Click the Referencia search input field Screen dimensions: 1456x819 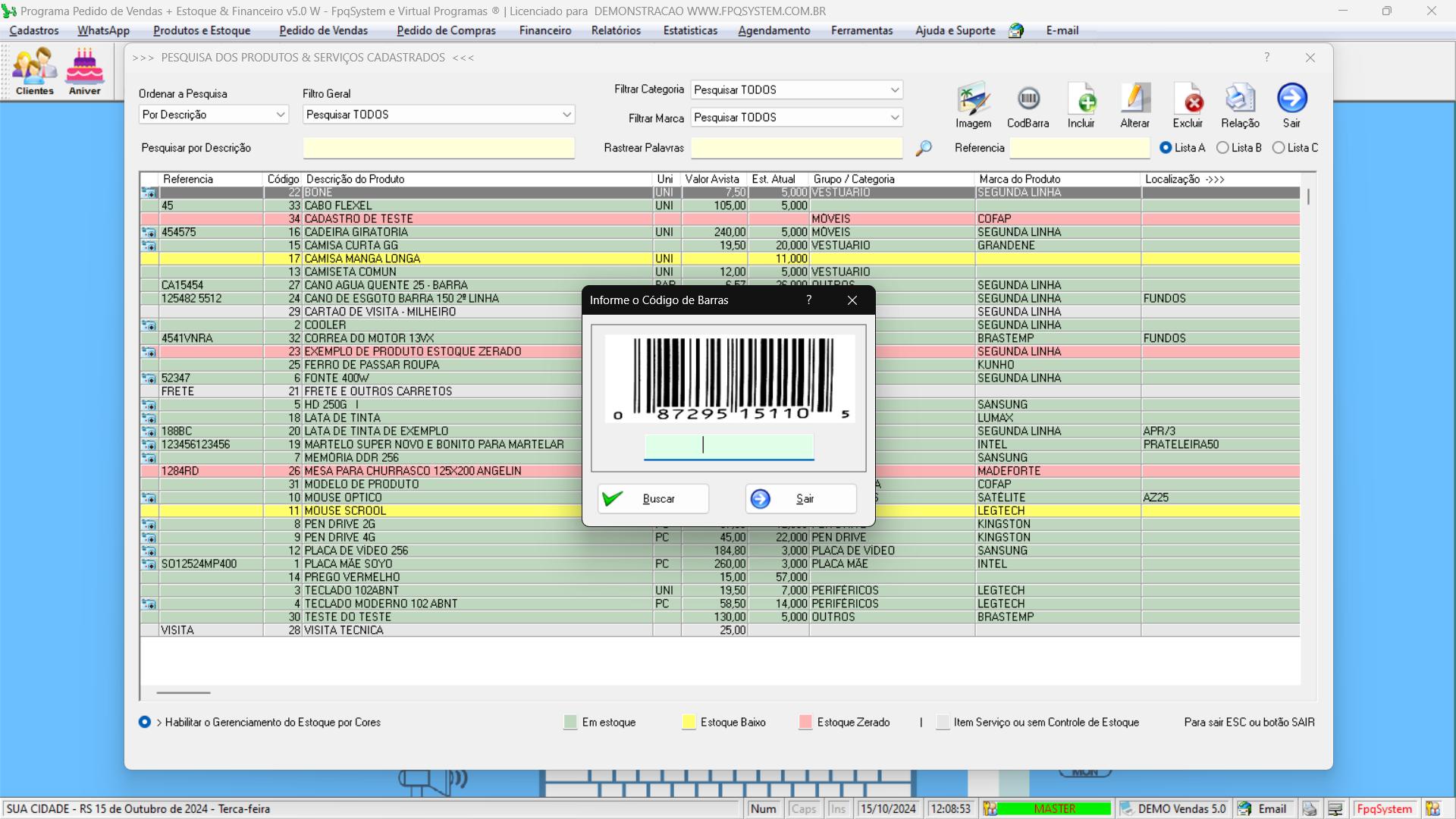click(1080, 148)
